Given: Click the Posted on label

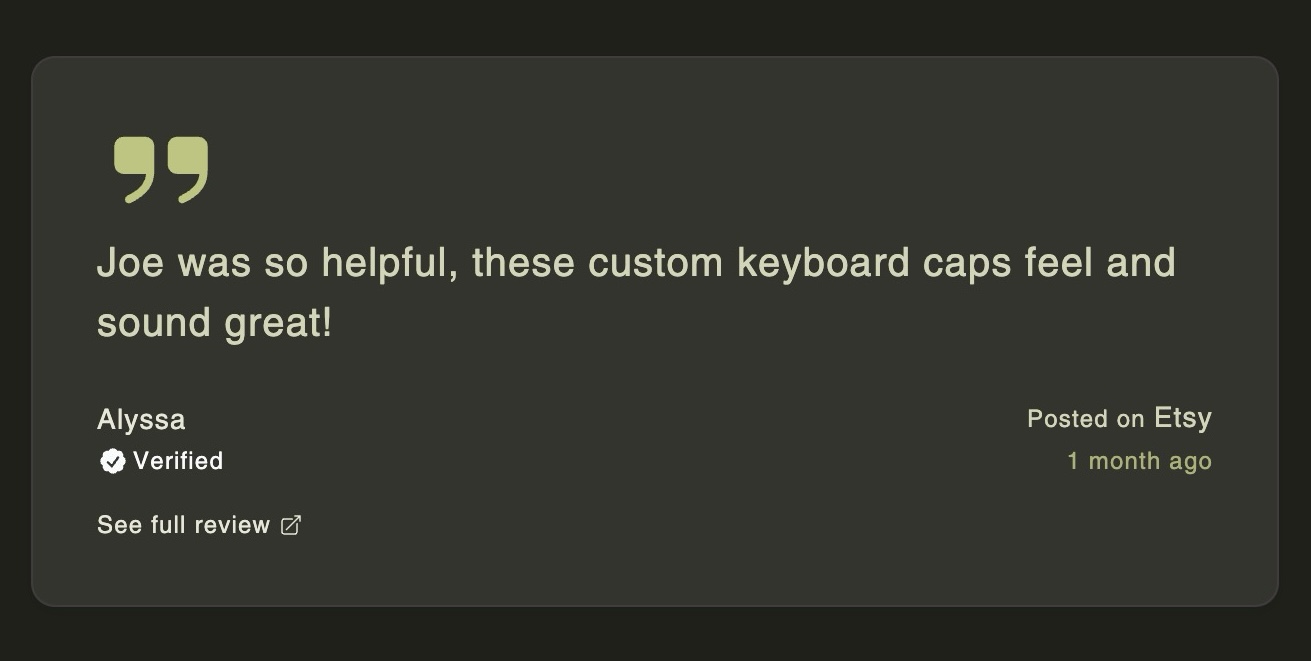Looking at the screenshot, I should click(1086, 419).
